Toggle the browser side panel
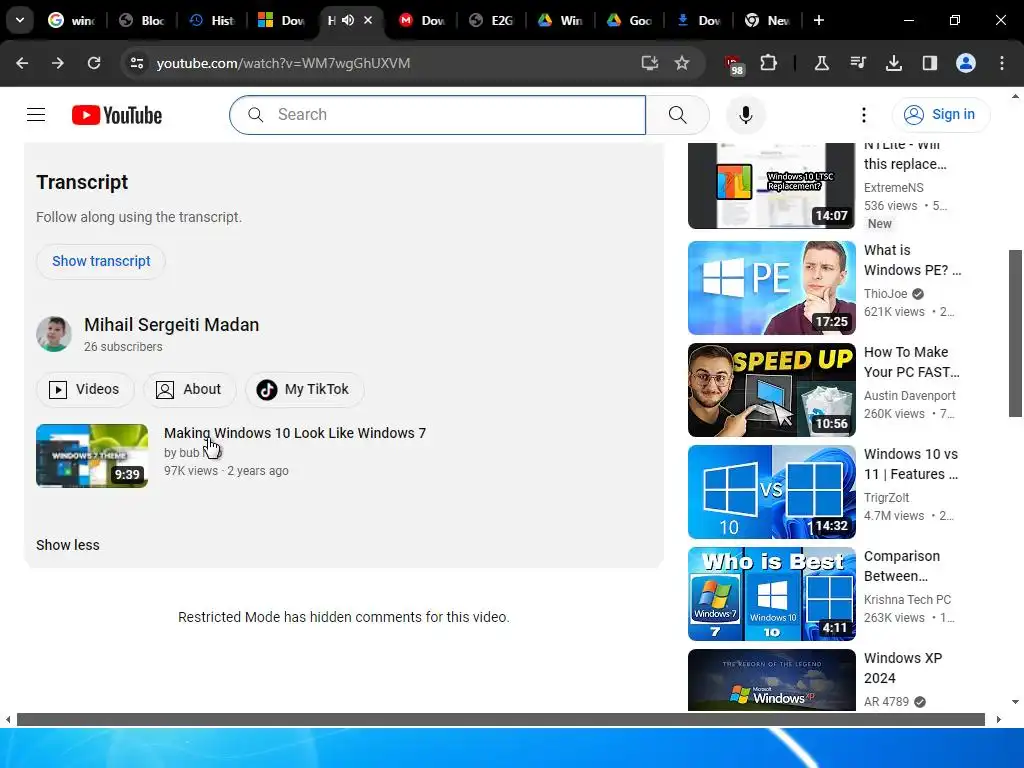The image size is (1024, 768). [929, 63]
